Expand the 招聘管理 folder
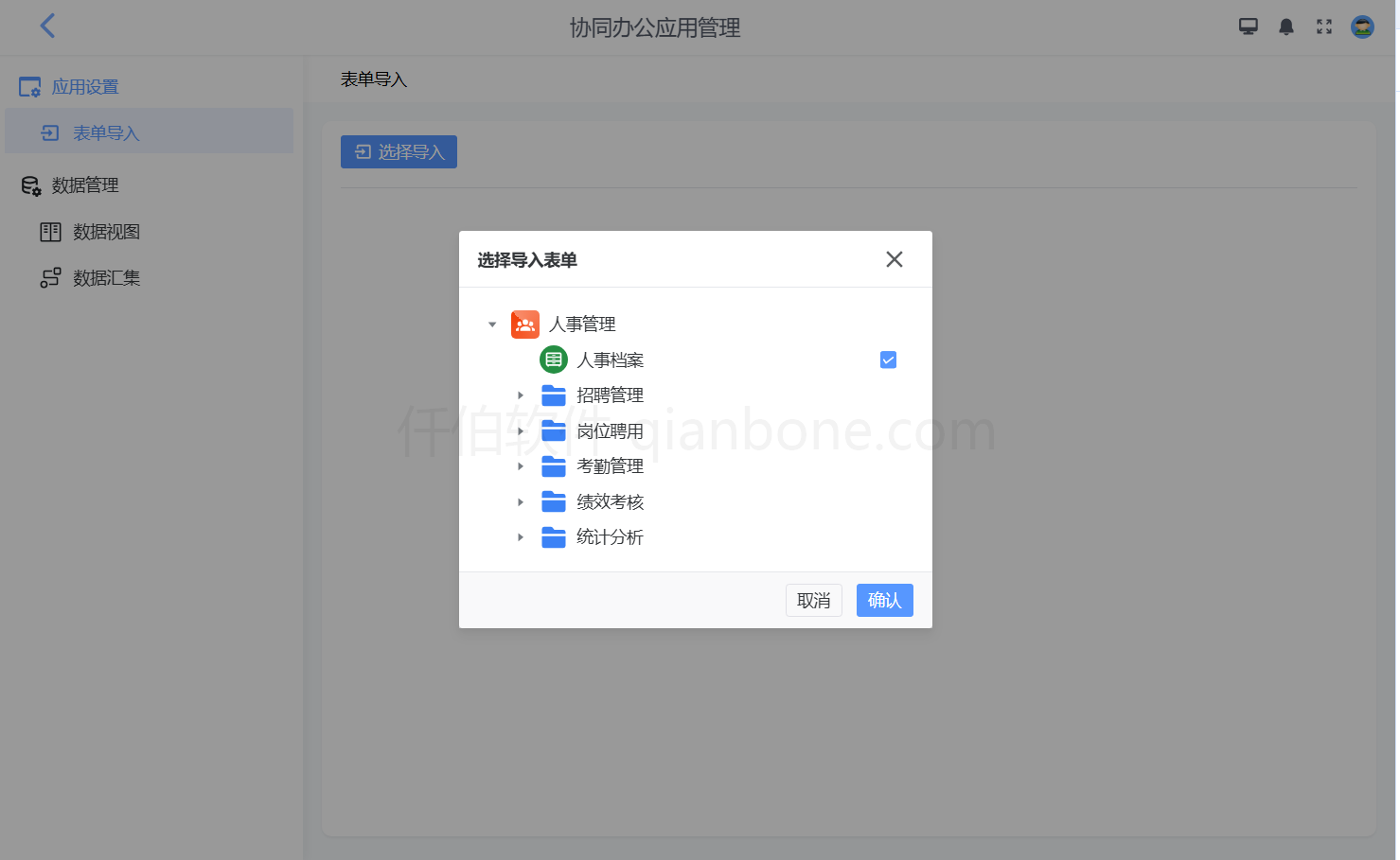 [x=521, y=395]
